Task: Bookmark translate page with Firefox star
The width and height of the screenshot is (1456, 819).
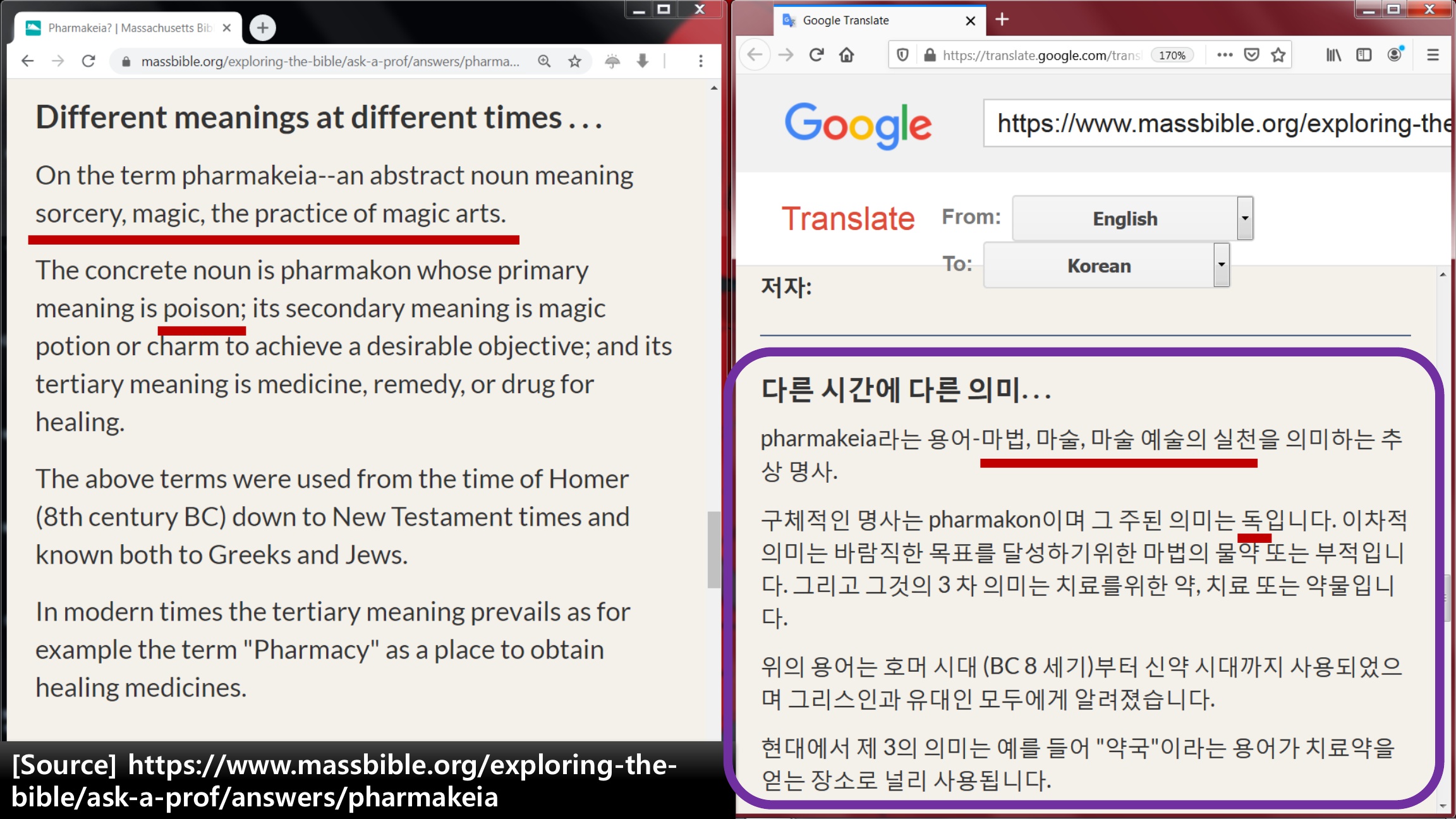Action: [1278, 55]
